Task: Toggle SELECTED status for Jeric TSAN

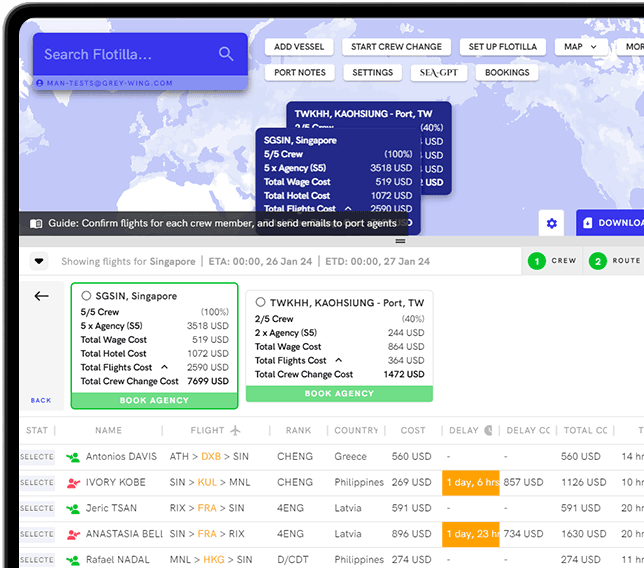Action: click(37, 508)
